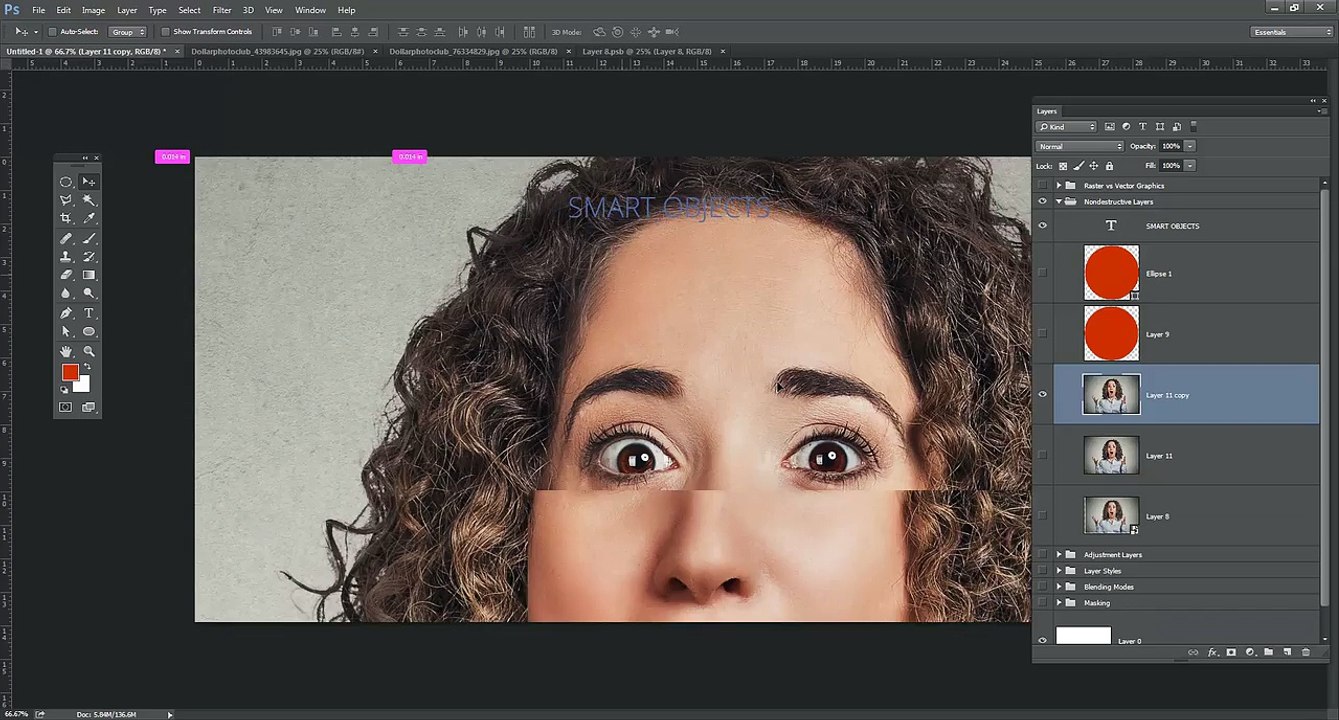Image resolution: width=1339 pixels, height=720 pixels.
Task: Hide the Layer 11 copy layer
Action: (x=1043, y=395)
